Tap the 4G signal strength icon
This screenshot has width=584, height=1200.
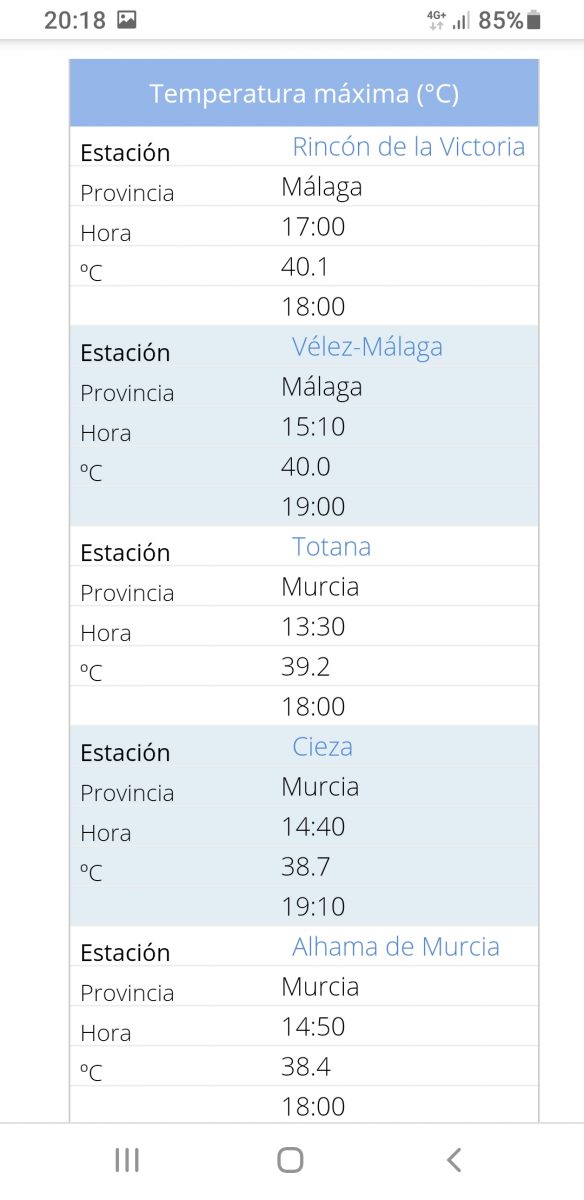(x=448, y=20)
